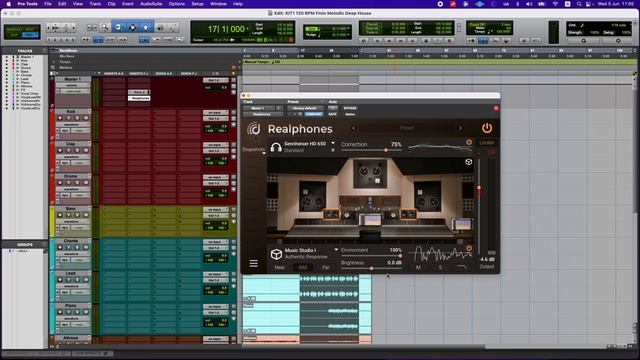Select the Mid listening position

303,267
